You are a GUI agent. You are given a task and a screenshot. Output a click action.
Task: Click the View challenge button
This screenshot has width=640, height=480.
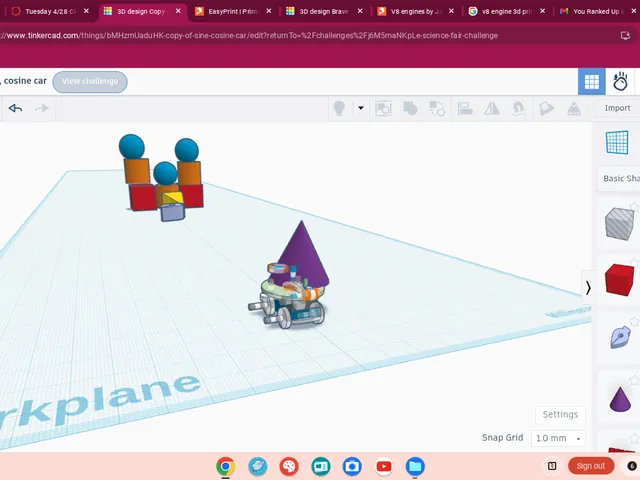coord(90,82)
